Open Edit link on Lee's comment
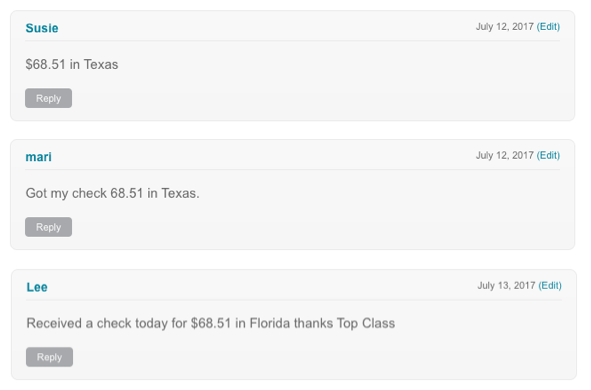Image resolution: width=591 pixels, height=390 pixels. click(550, 286)
